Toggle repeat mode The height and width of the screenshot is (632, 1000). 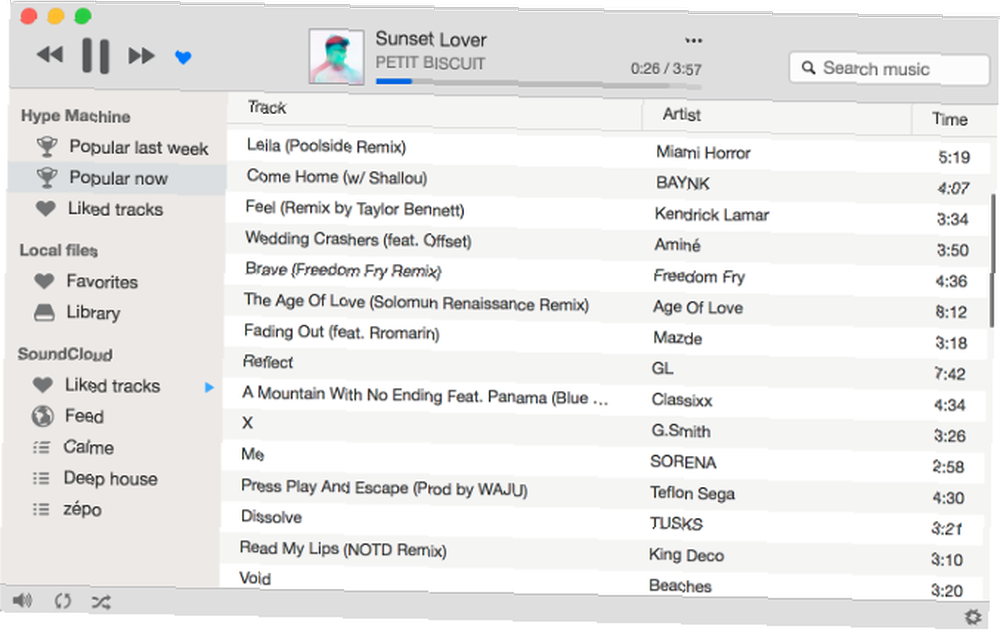(62, 601)
